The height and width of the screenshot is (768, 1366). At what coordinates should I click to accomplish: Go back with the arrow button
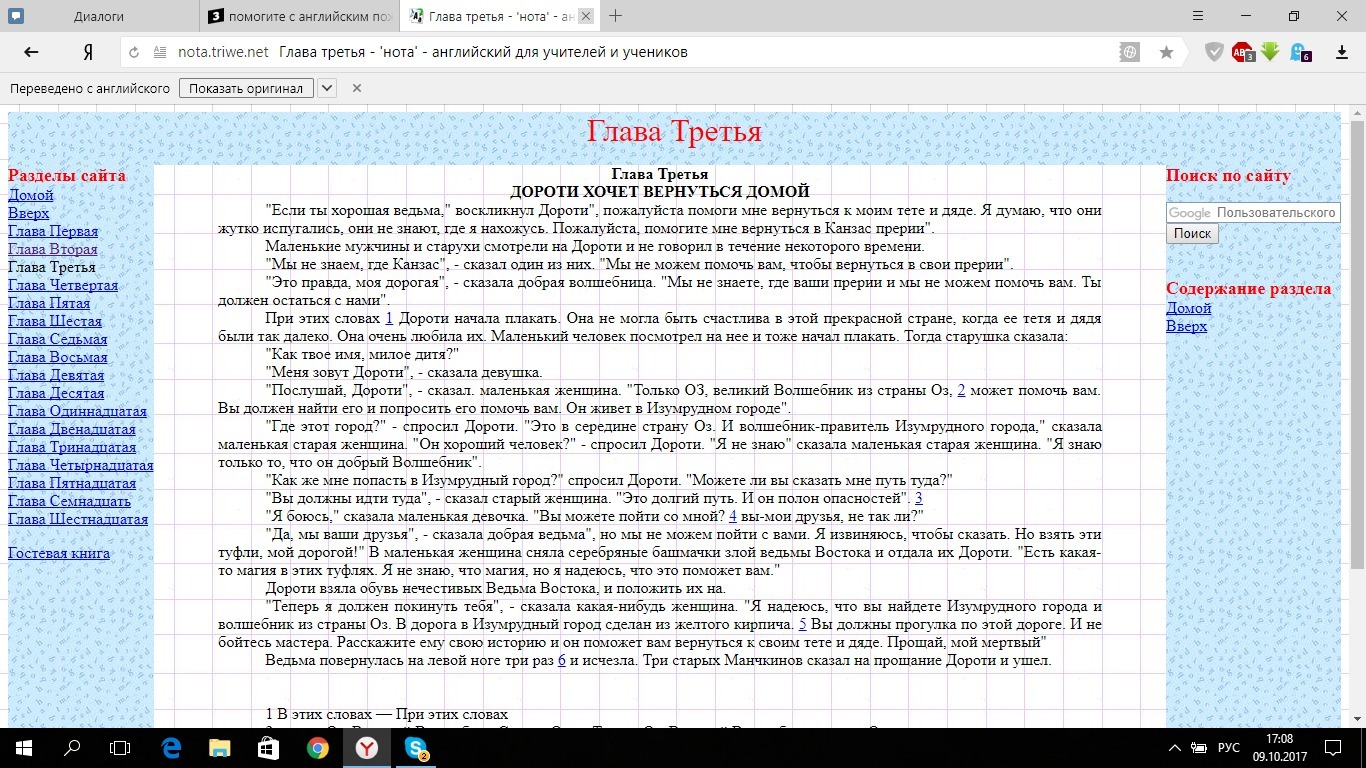pyautogui.click(x=31, y=52)
